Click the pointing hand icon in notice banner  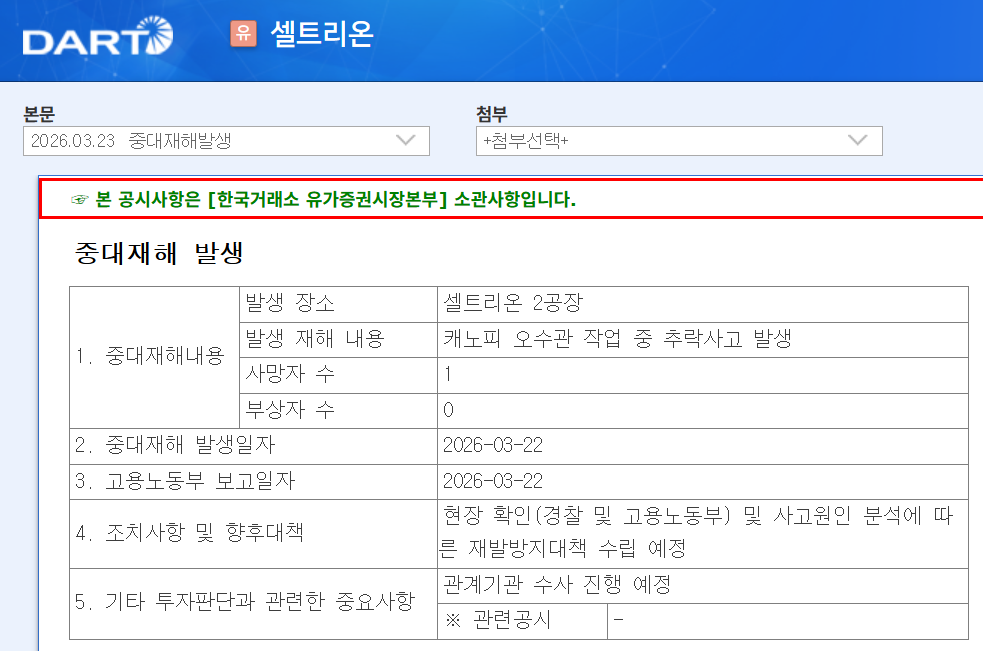click(81, 199)
